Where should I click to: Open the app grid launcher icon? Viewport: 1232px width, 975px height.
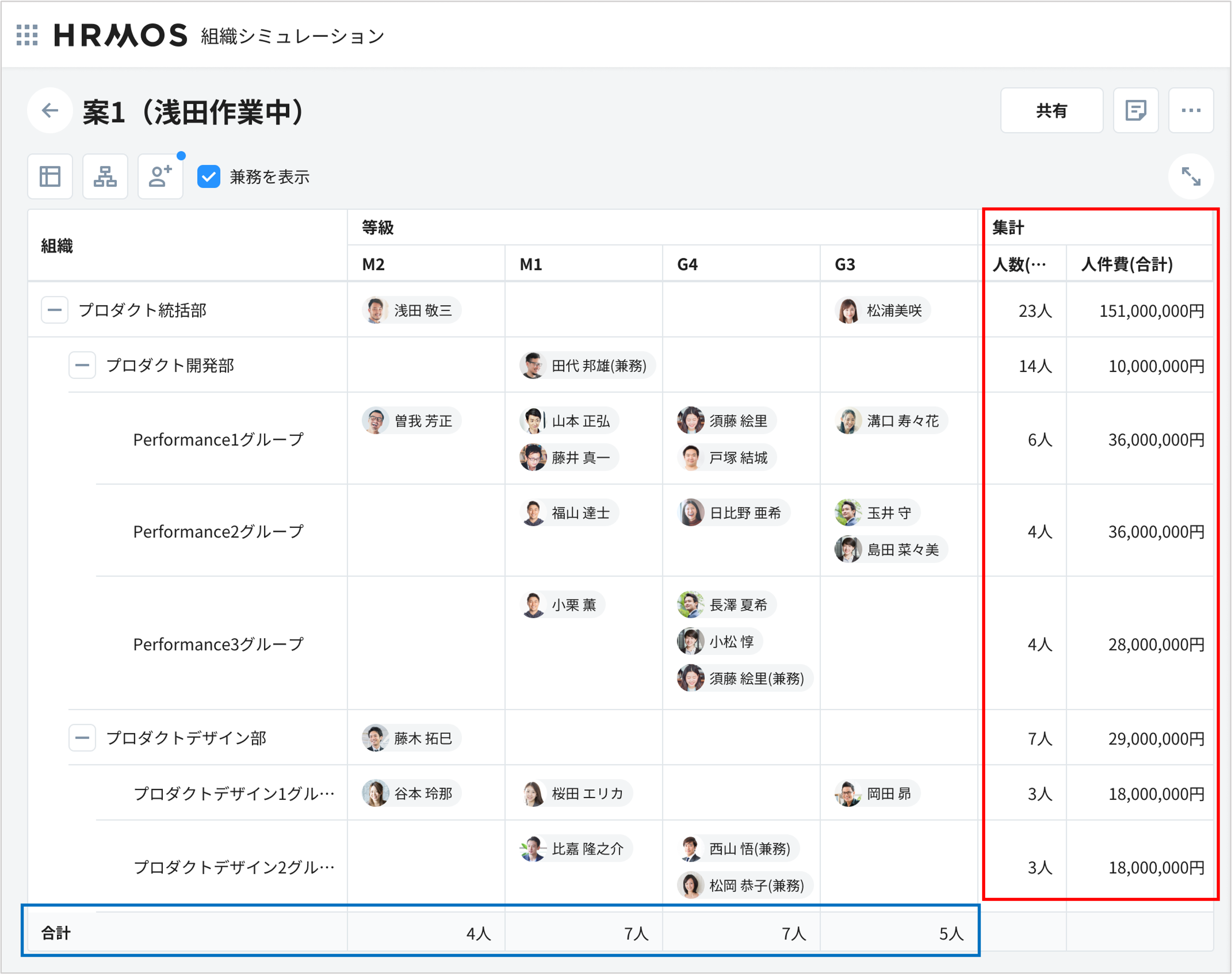(x=27, y=35)
